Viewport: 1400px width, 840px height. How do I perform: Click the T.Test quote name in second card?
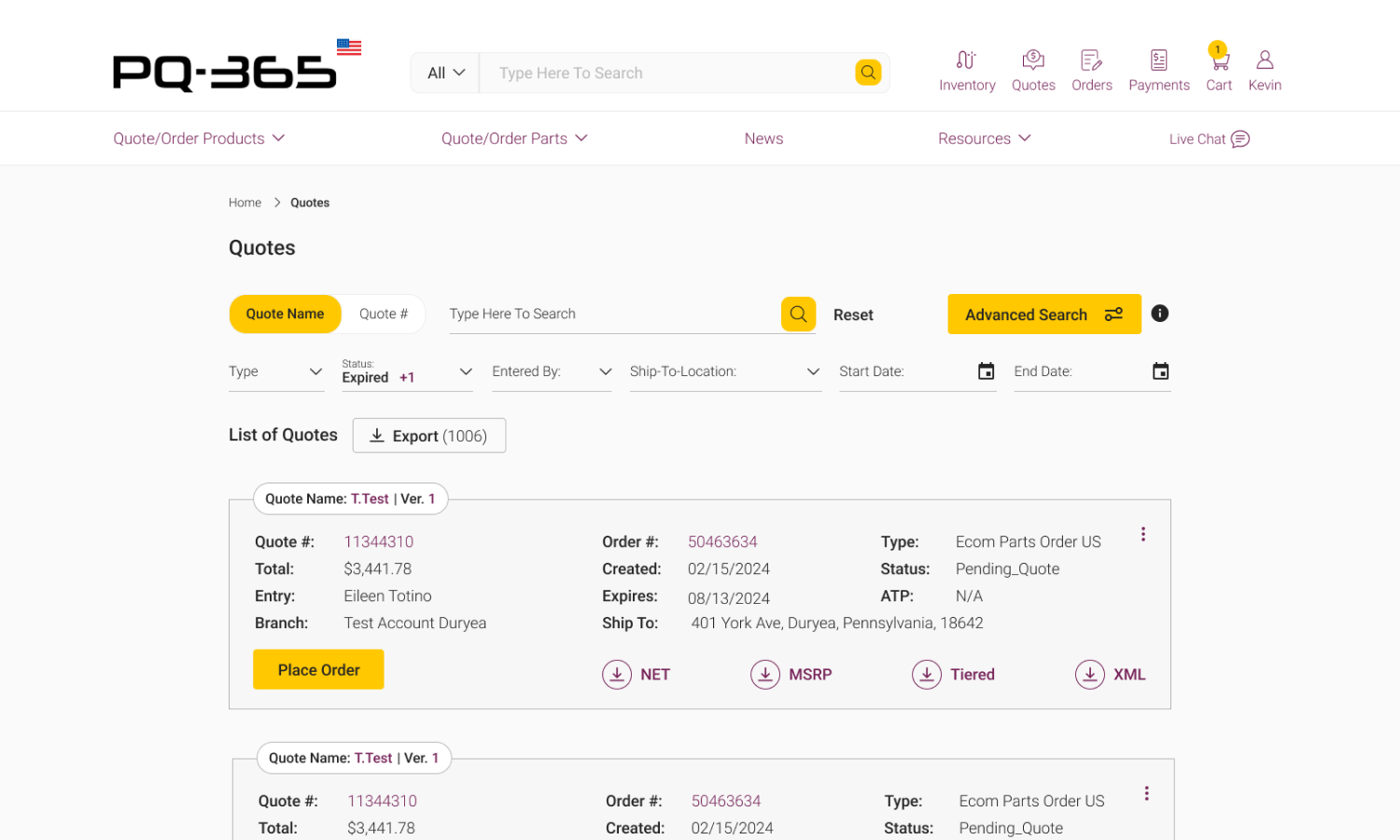pos(373,758)
